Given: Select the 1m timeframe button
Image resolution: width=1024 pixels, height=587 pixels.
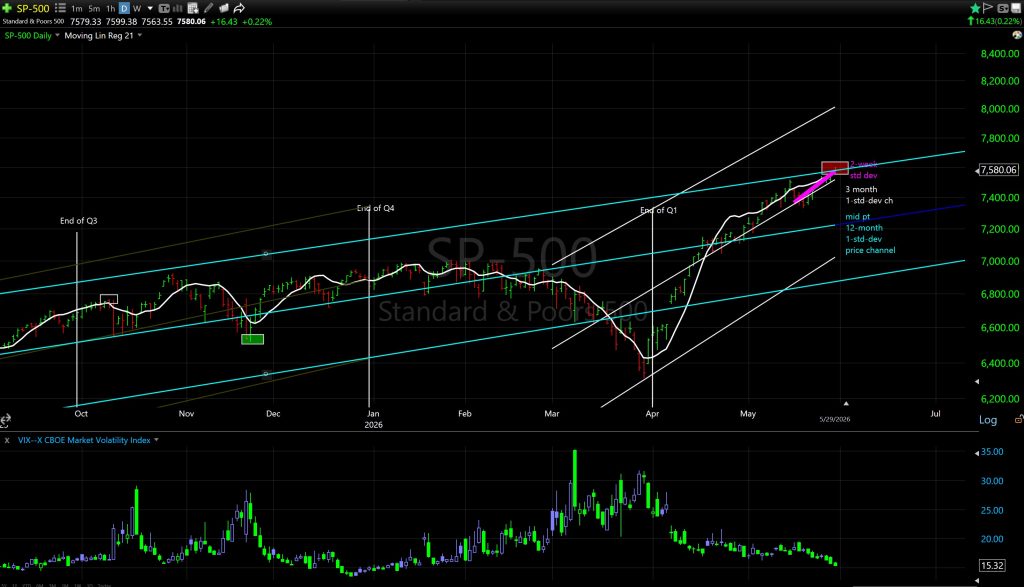Looking at the screenshot, I should [x=77, y=8].
